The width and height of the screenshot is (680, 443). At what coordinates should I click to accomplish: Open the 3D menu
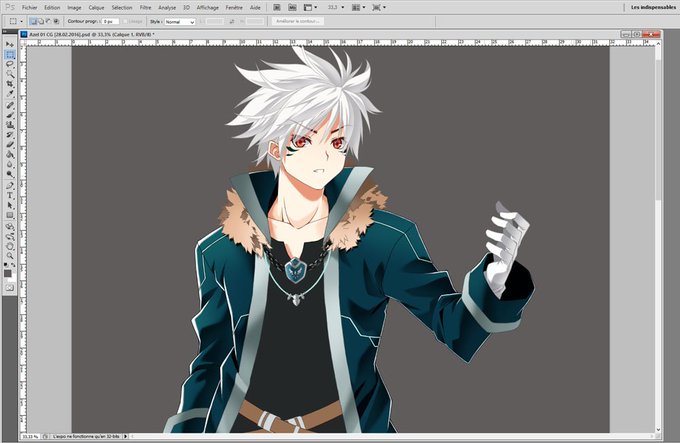click(x=186, y=7)
